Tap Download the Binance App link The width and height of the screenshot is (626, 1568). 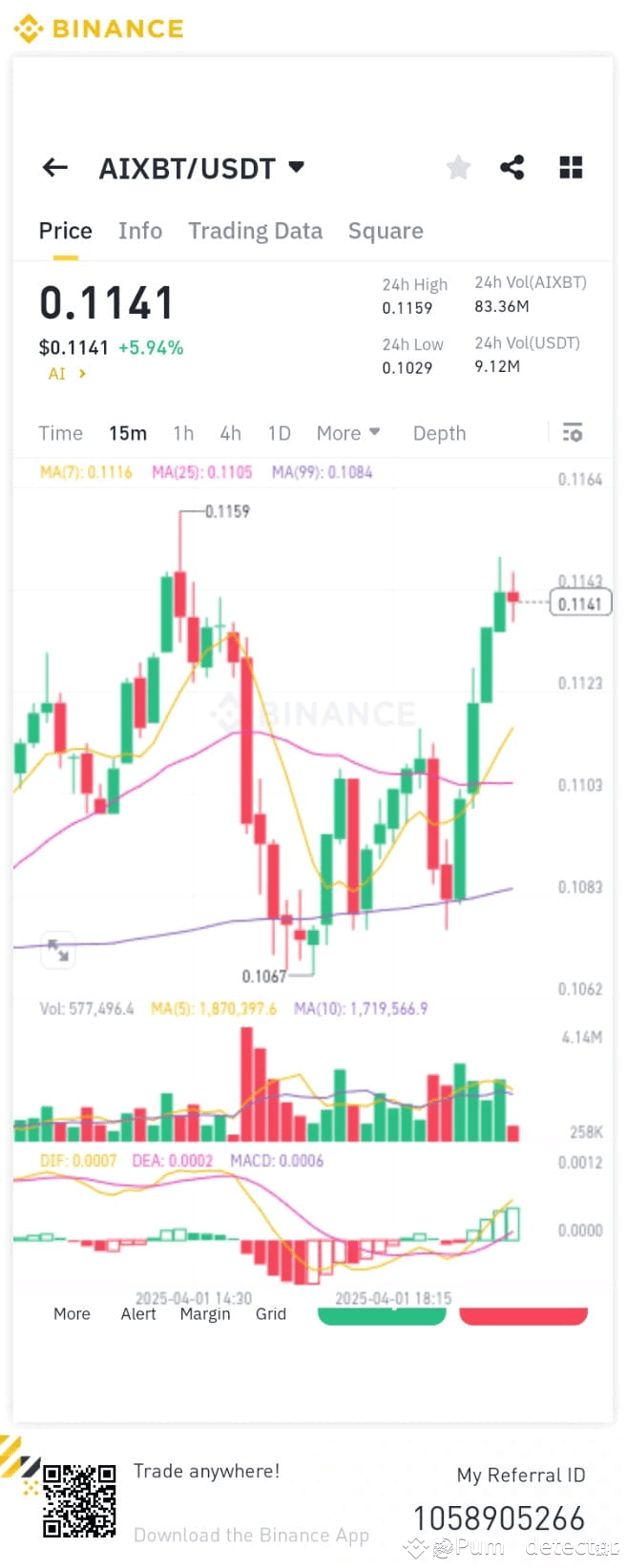click(x=251, y=1535)
